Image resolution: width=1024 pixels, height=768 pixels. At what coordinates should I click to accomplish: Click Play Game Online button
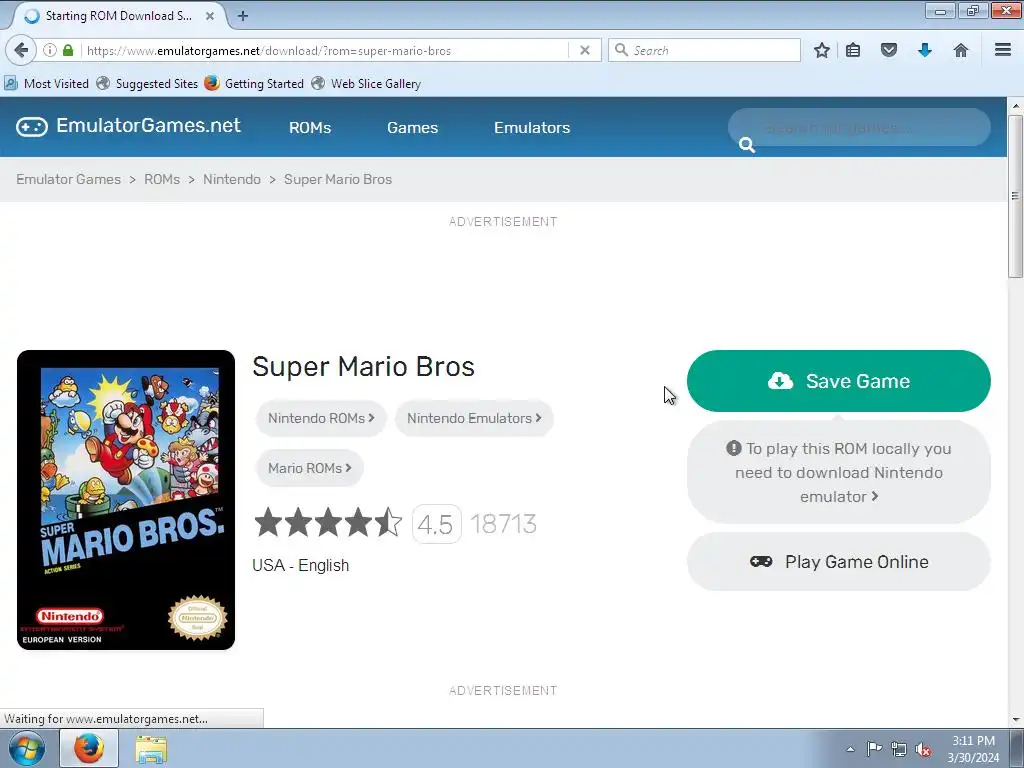pyautogui.click(x=839, y=562)
